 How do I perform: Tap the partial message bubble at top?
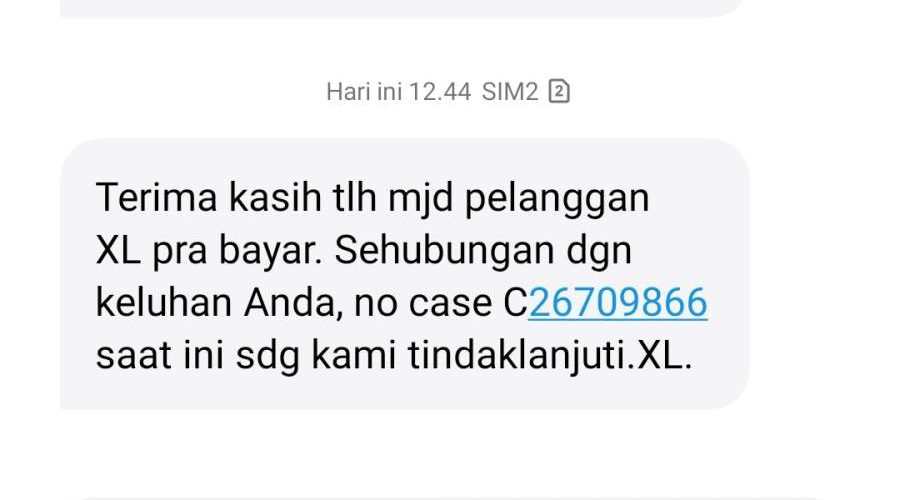click(402, 8)
